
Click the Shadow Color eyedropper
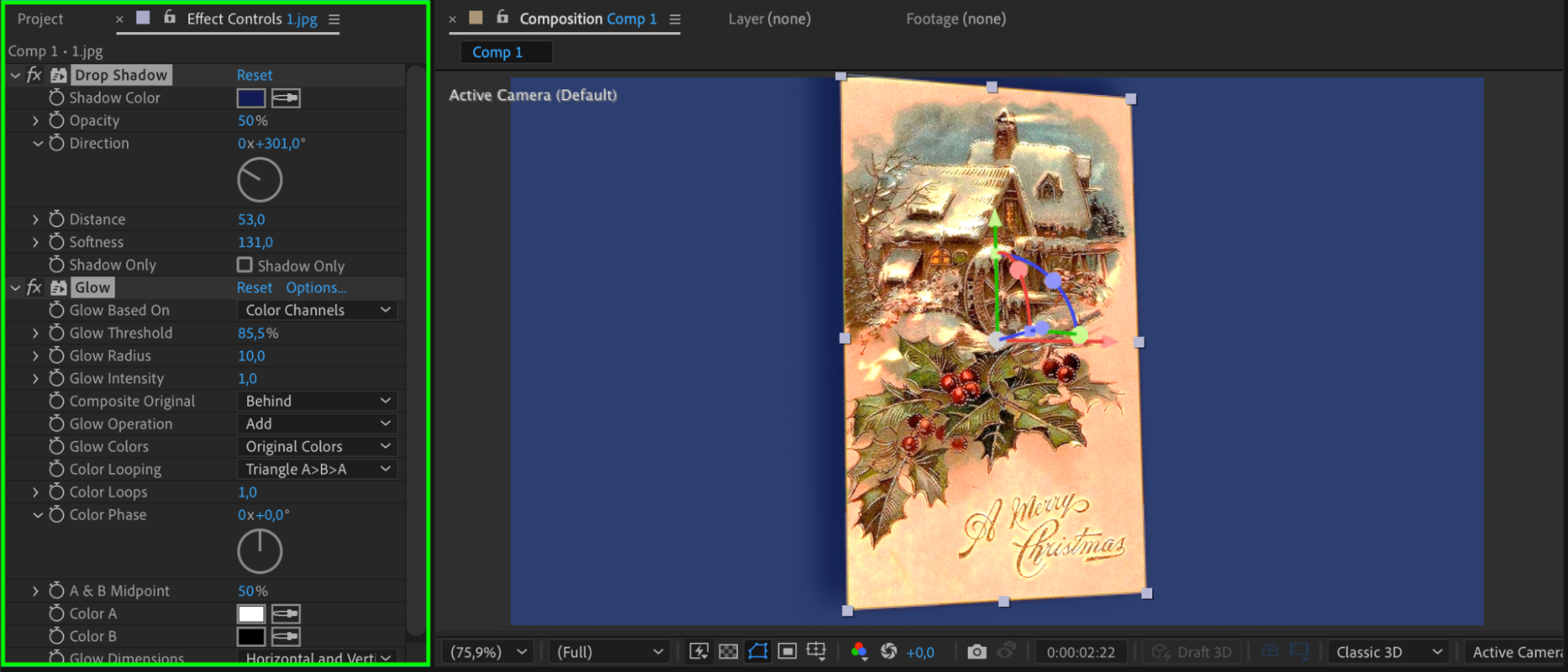point(286,98)
